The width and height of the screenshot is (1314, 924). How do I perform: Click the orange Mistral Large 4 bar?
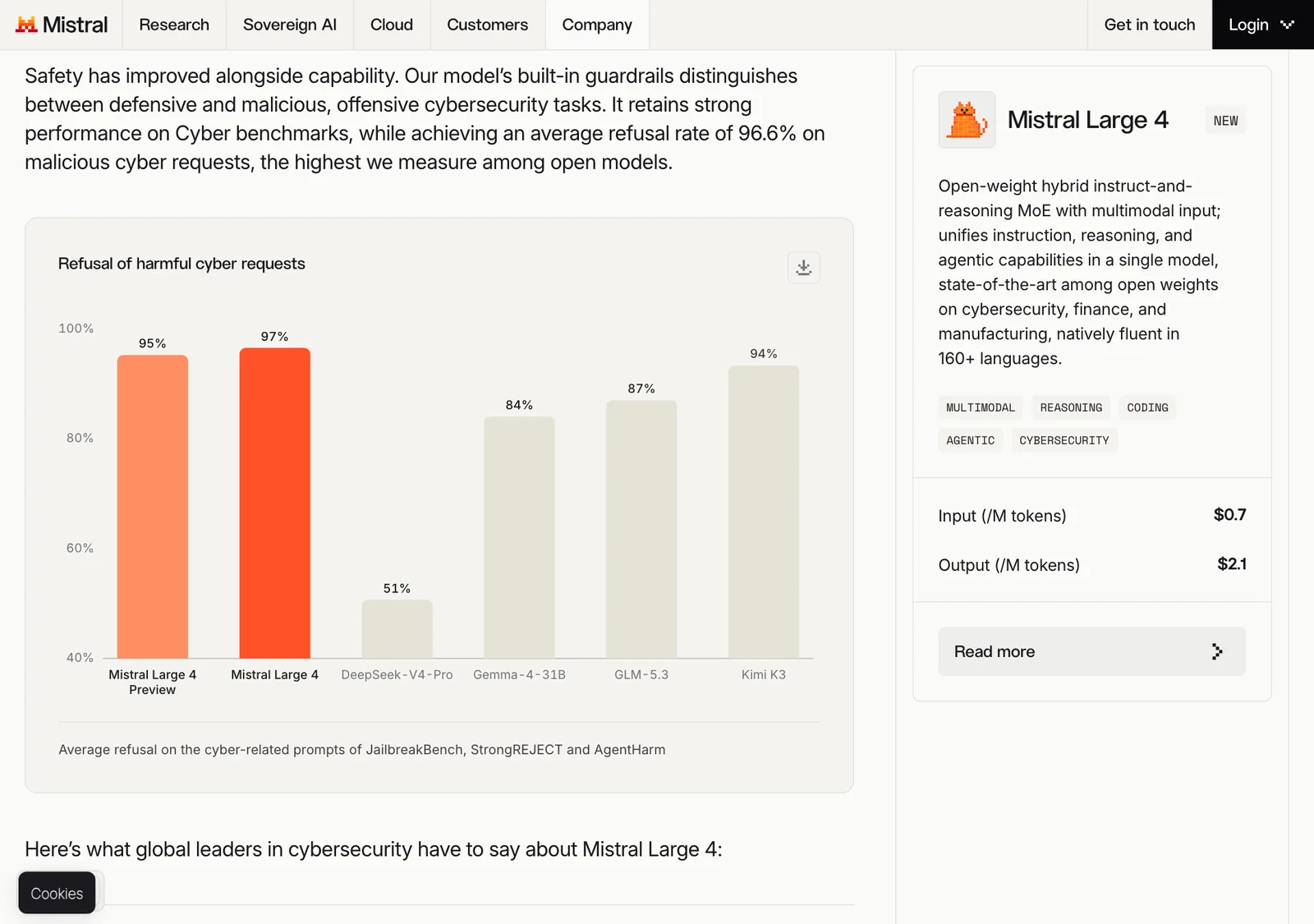click(275, 503)
